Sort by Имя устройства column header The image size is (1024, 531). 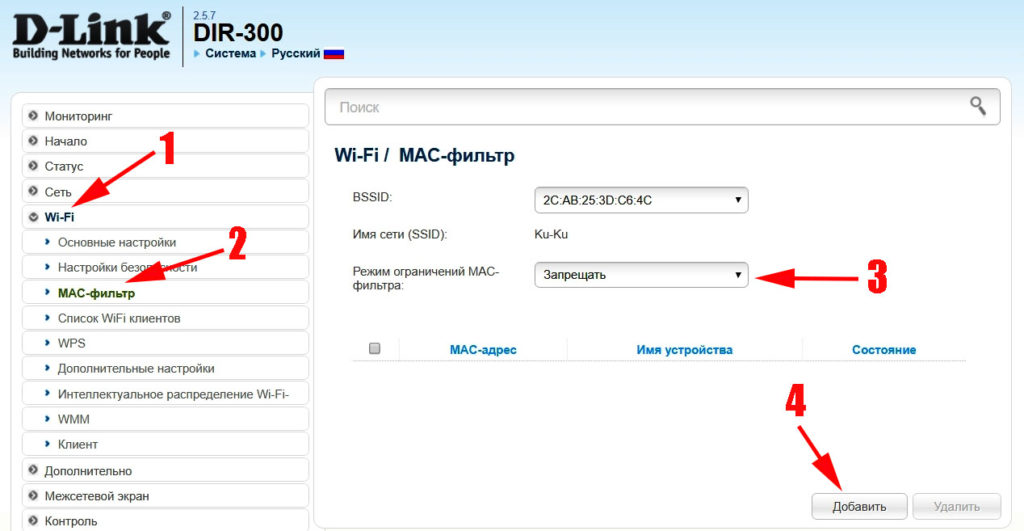pyautogui.click(x=684, y=350)
